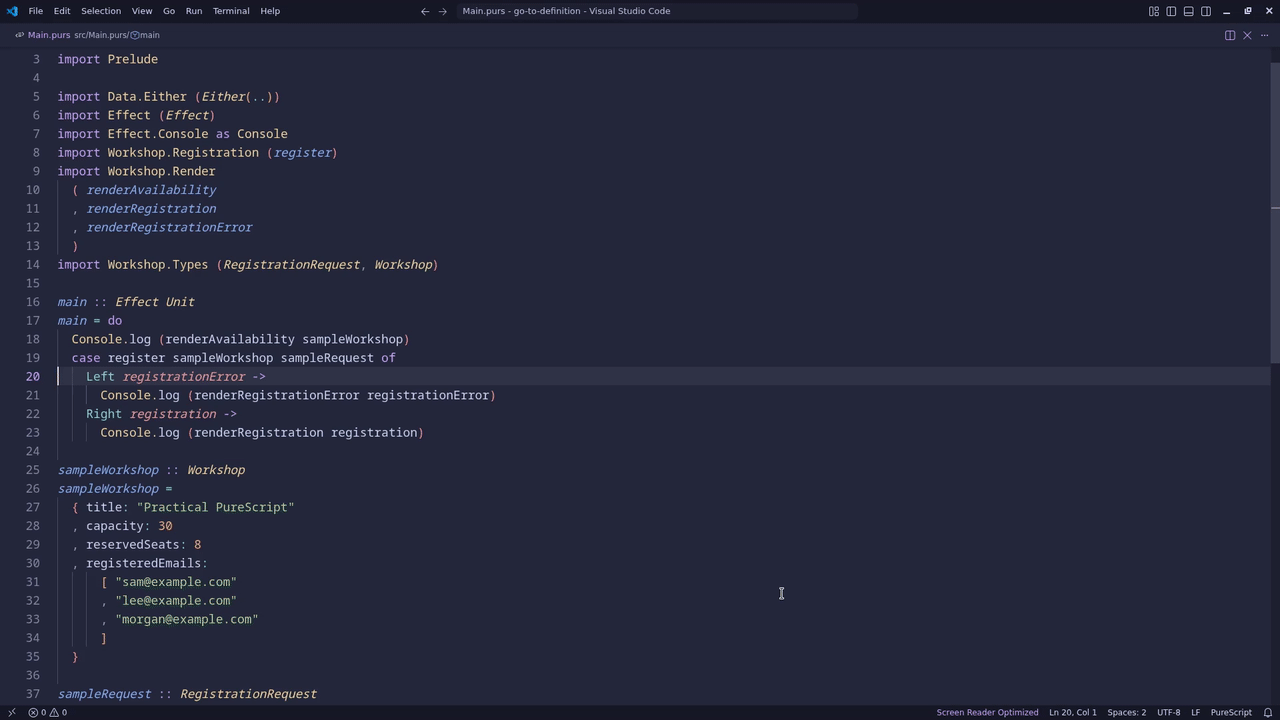Click the VS Code logo icon
Screen dimensions: 1280x720
(12, 11)
